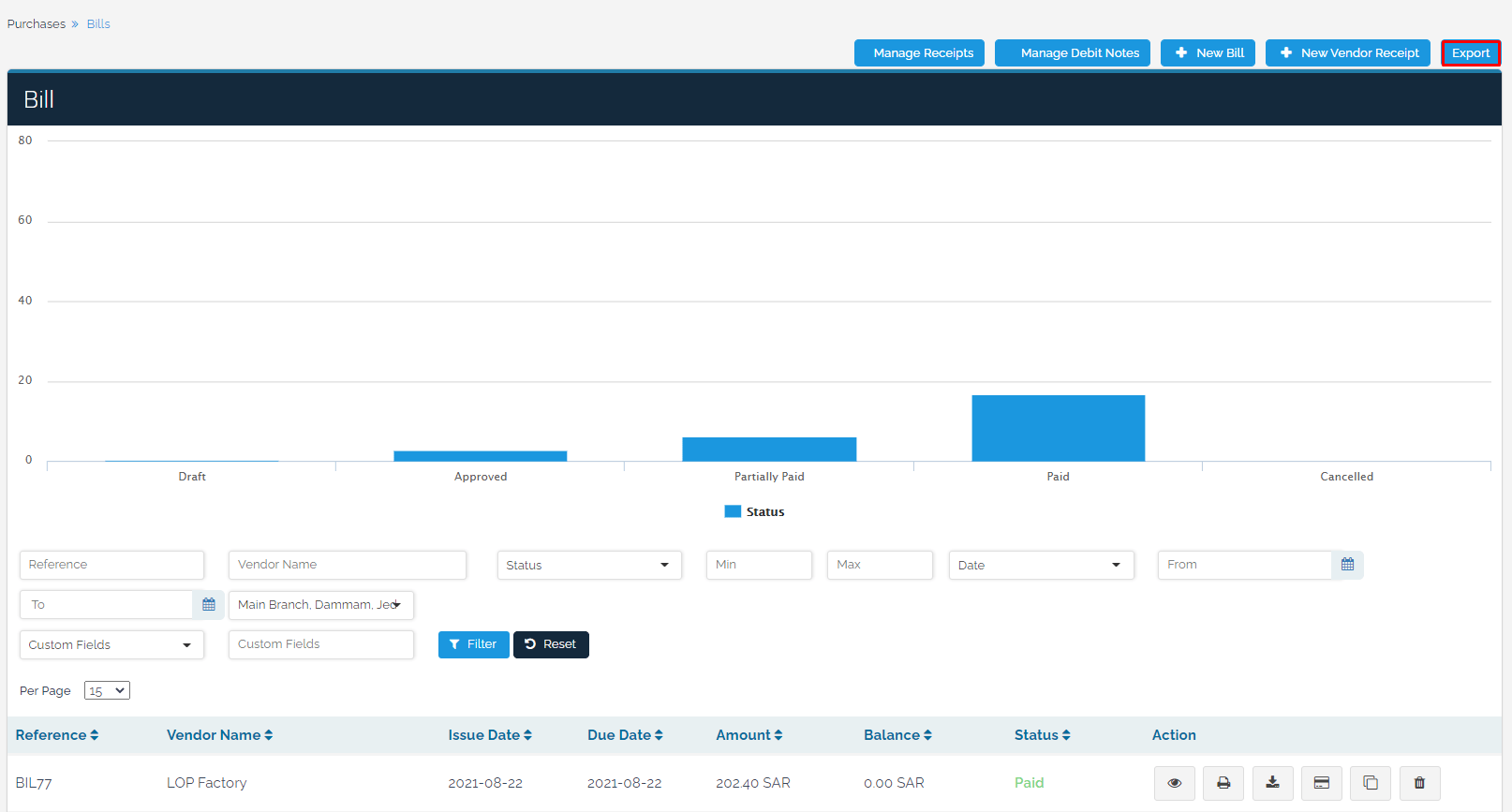This screenshot has height=812, width=1512.
Task: Change the Per Page count dropdown
Action: (107, 691)
